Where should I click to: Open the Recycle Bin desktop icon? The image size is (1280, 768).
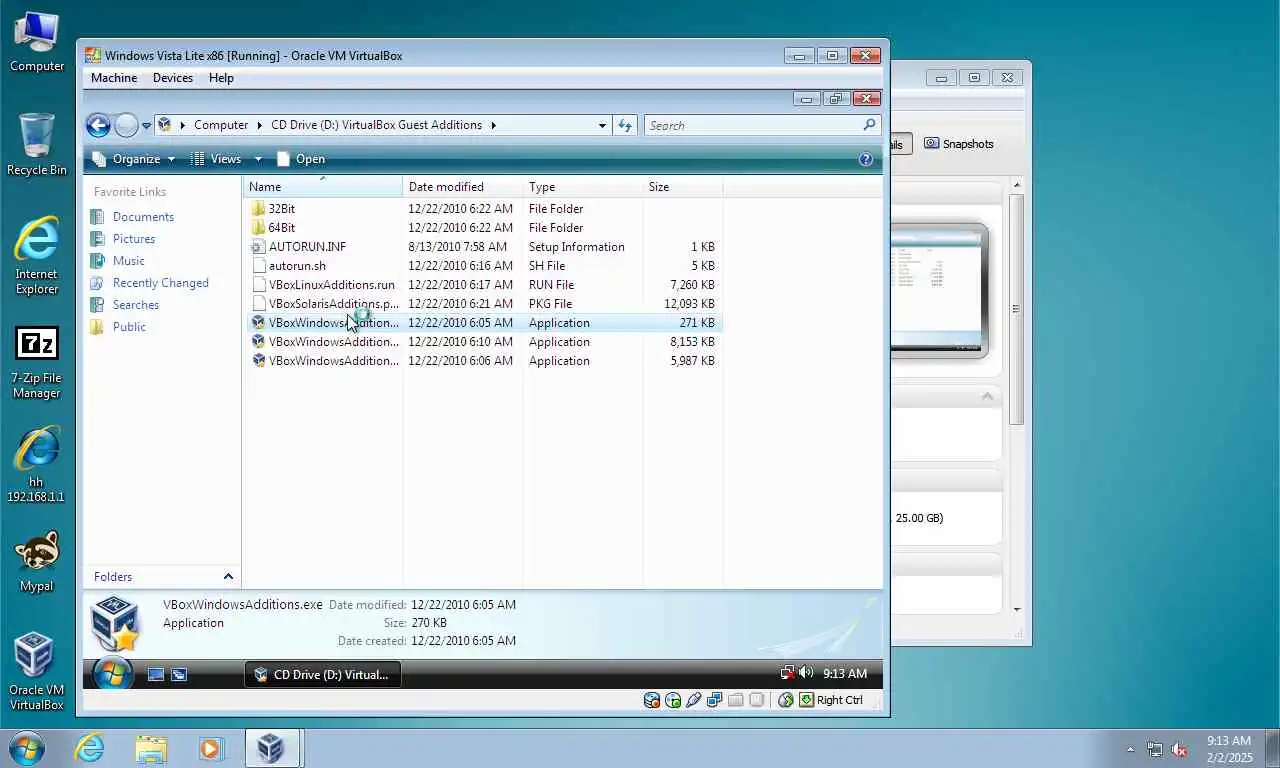pyautogui.click(x=37, y=145)
